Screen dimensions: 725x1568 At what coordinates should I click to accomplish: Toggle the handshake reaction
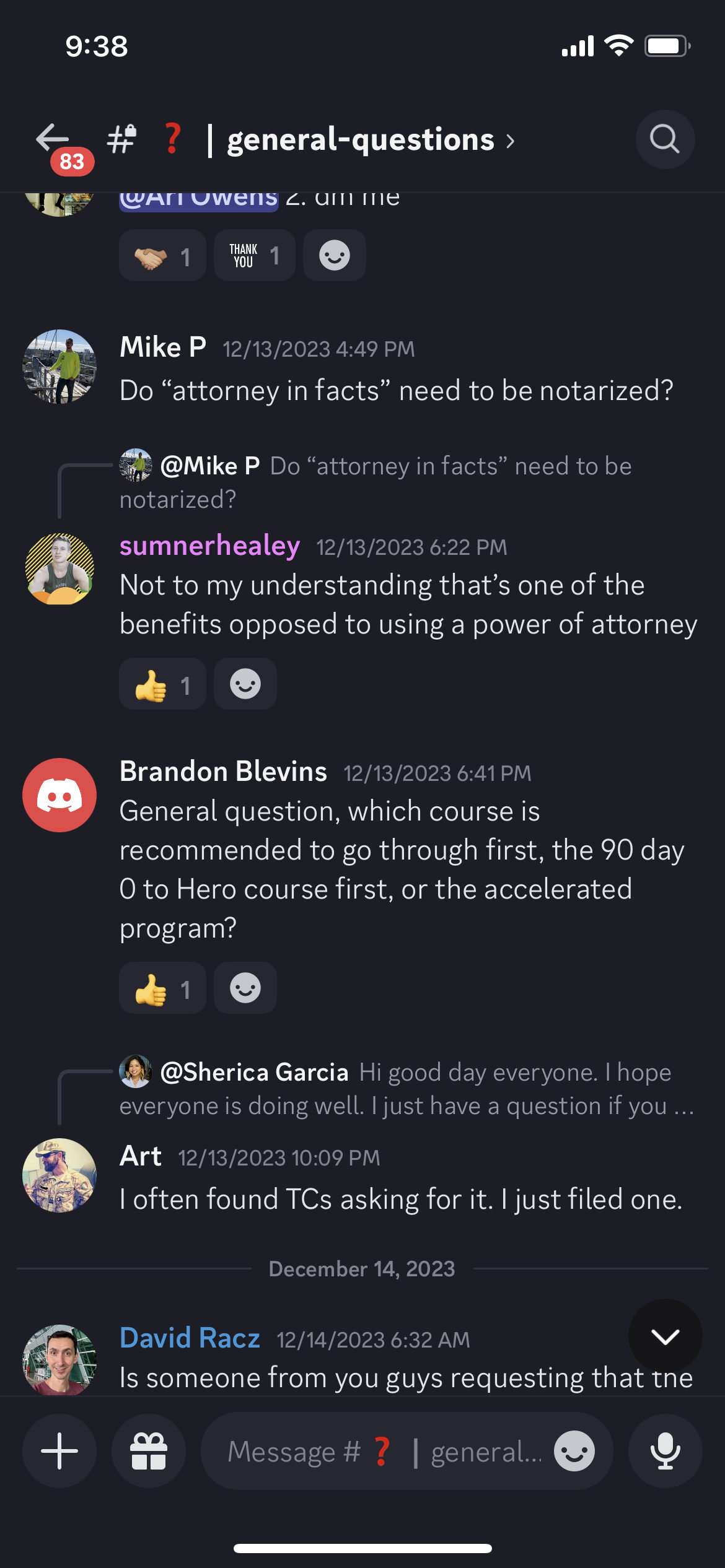click(x=162, y=255)
